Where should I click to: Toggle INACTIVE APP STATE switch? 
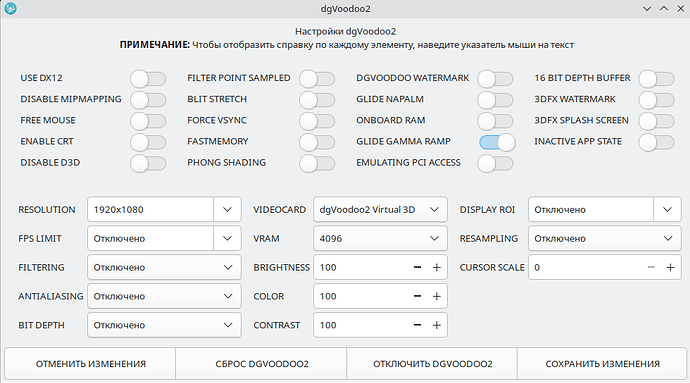pos(657,142)
